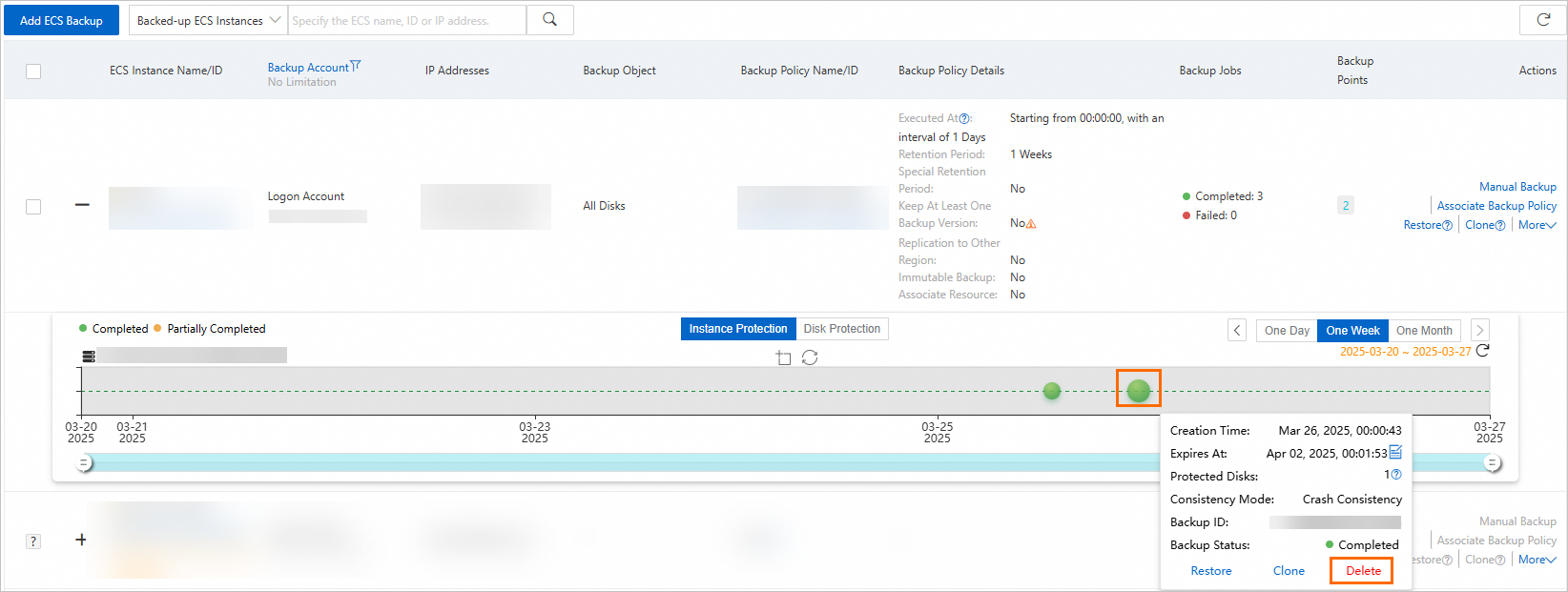Open the Backup Account filter icon
This screenshot has width=1568, height=592.
point(356,66)
